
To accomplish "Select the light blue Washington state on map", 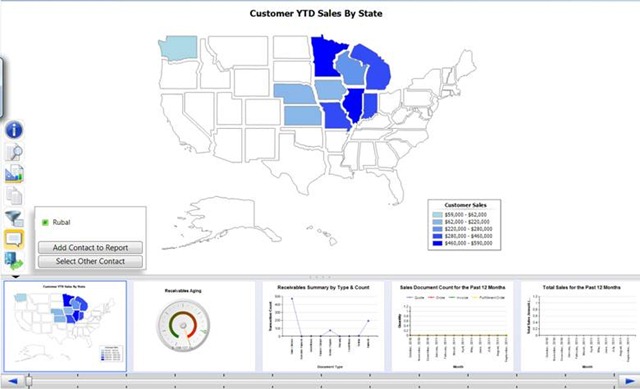I will coord(178,48).
